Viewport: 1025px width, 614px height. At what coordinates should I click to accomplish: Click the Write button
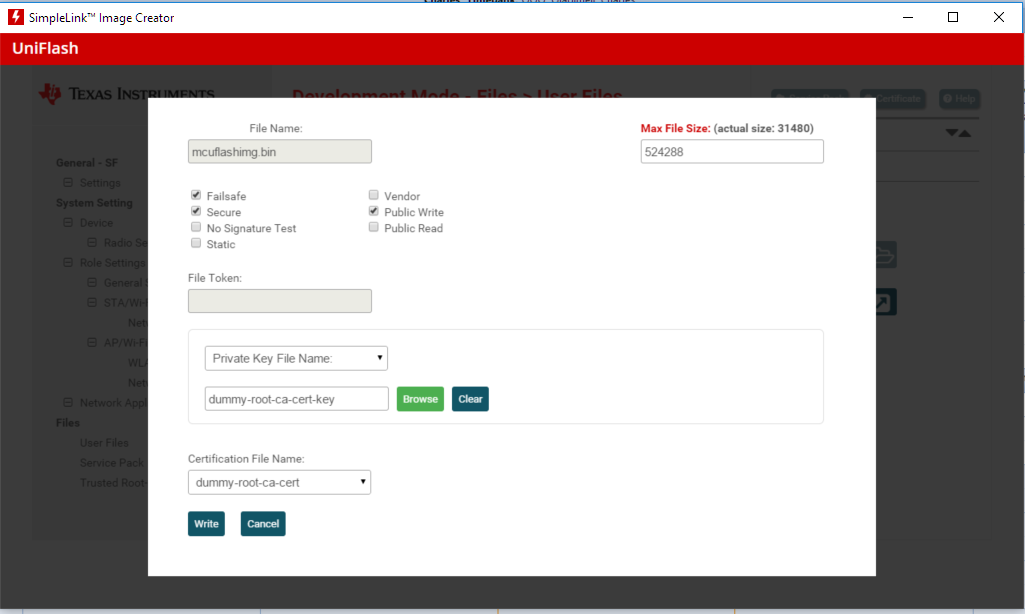tap(207, 524)
